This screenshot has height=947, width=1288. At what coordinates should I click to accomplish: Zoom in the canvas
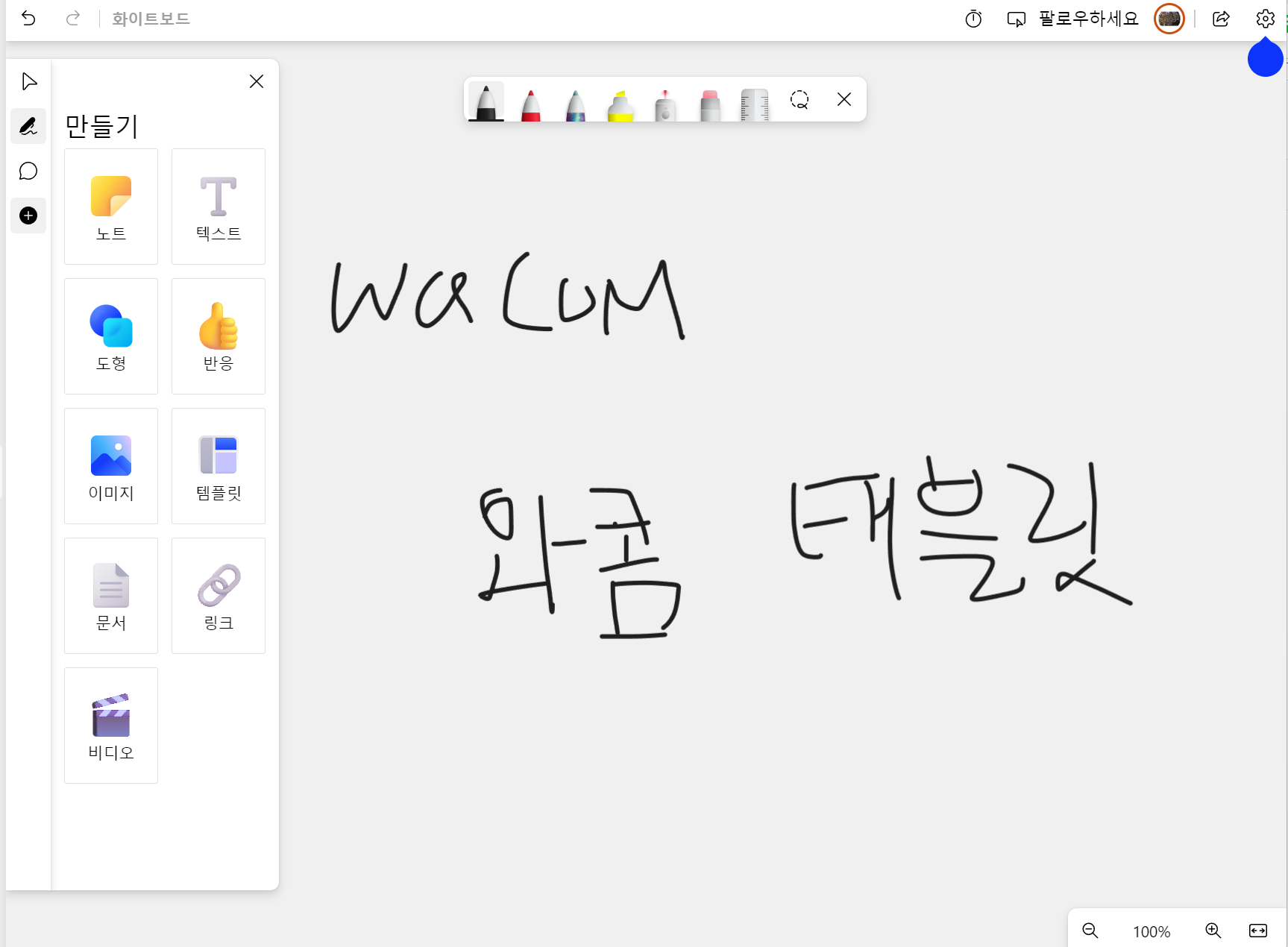(x=1213, y=931)
